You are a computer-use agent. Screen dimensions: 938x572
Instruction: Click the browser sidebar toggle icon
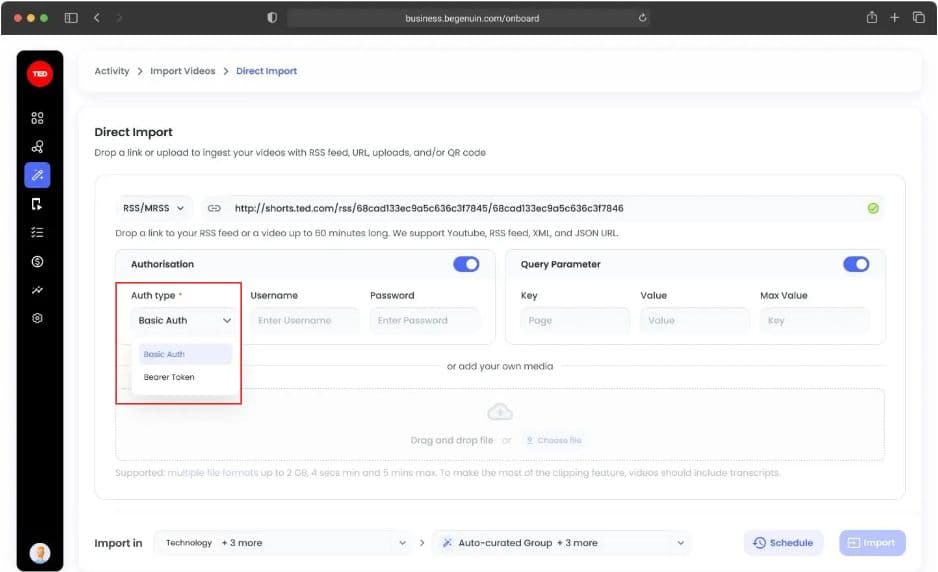pyautogui.click(x=71, y=18)
